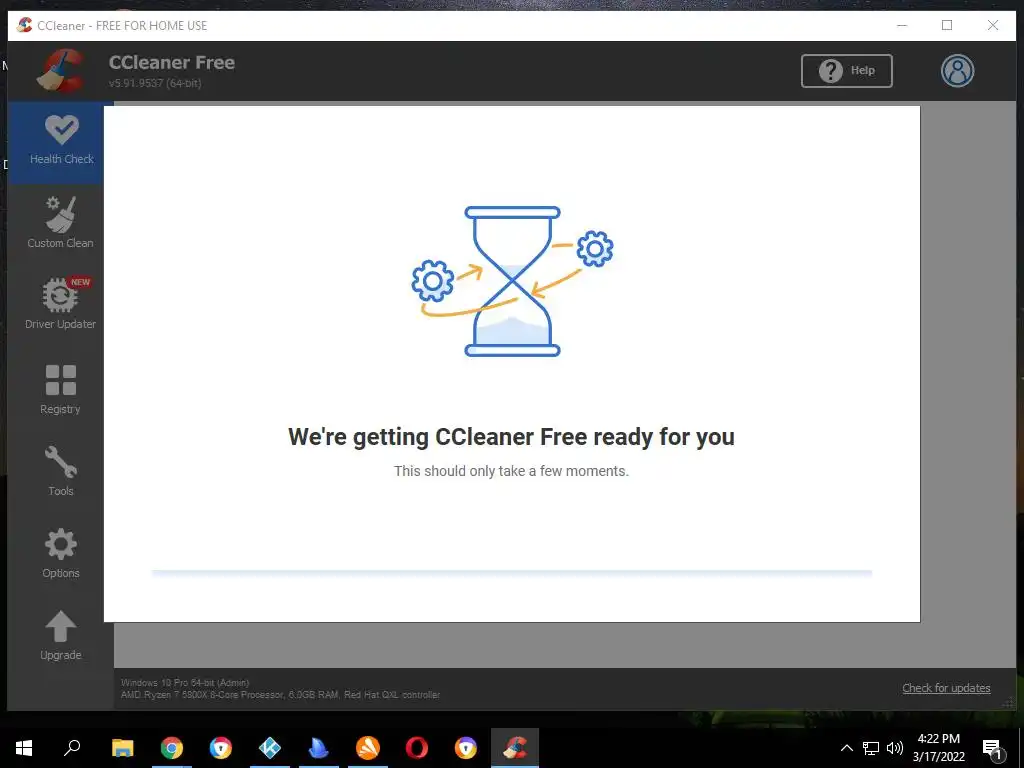Click the volume speaker tray icon
This screenshot has width=1024, height=768.
coord(895,748)
